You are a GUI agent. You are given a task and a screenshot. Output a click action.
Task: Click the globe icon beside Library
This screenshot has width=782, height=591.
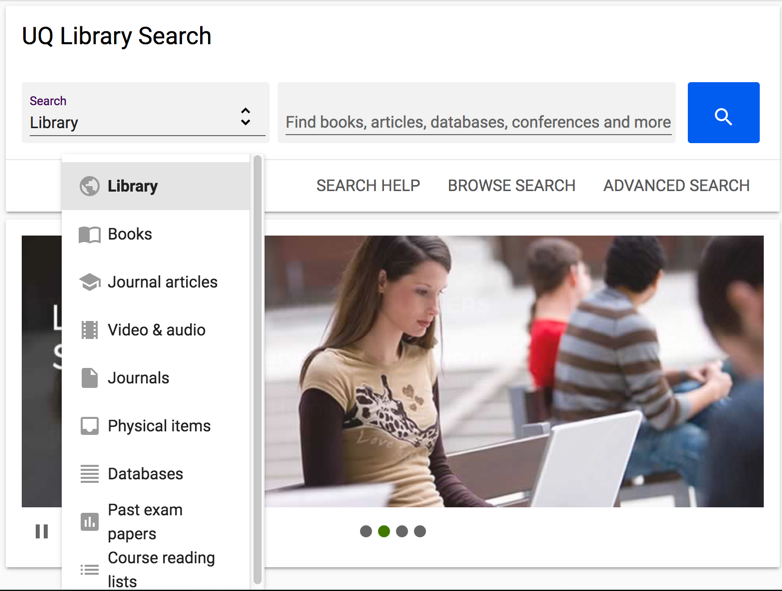tap(89, 186)
